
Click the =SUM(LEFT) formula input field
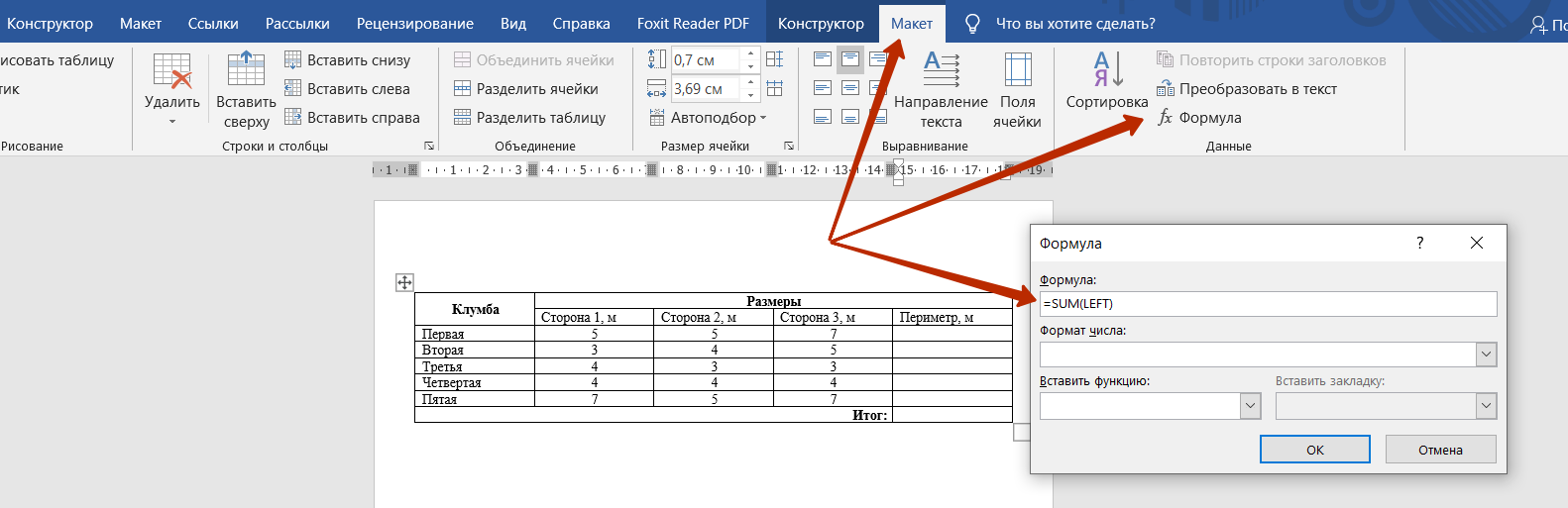click(x=1268, y=304)
